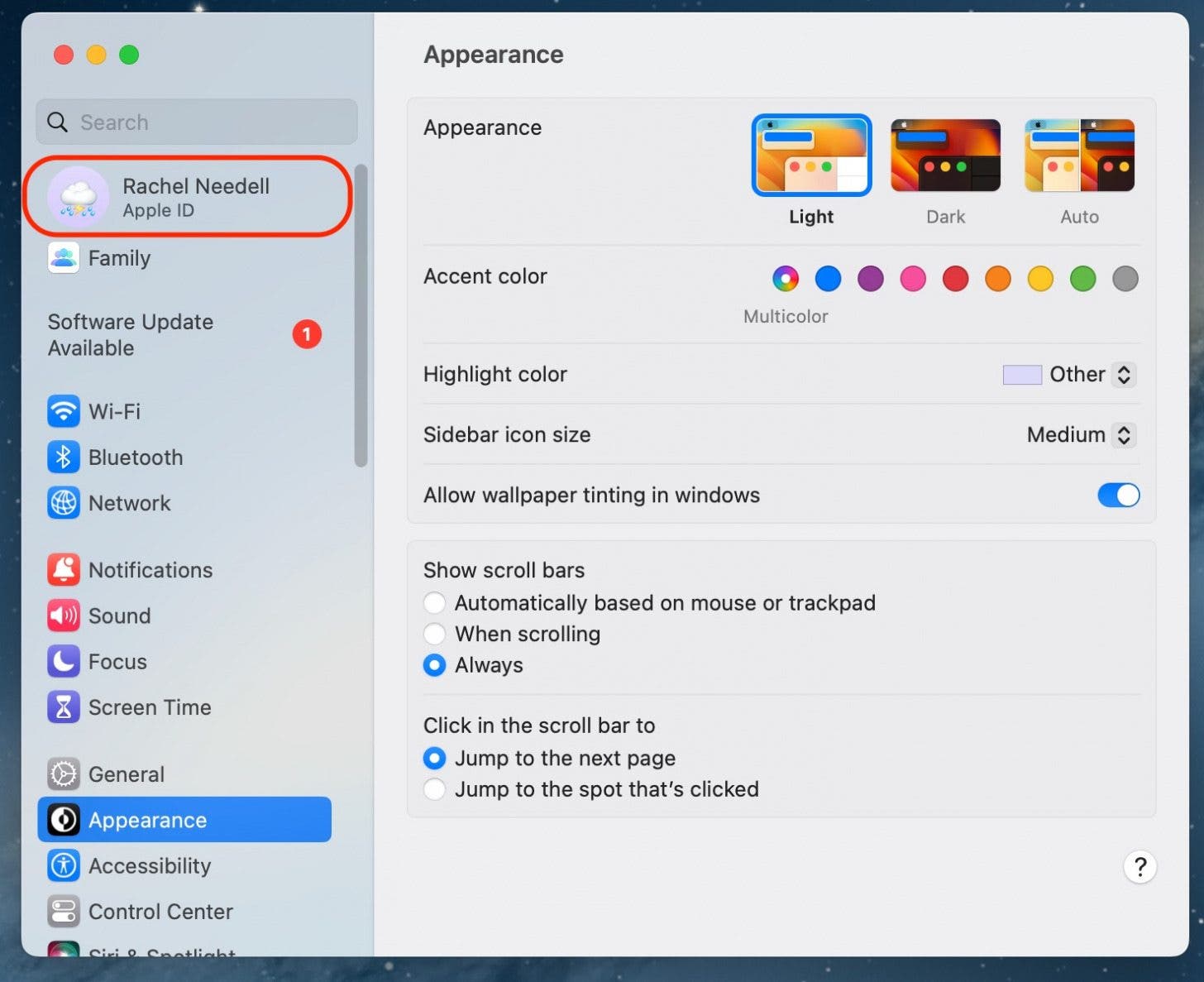The height and width of the screenshot is (982, 1204).
Task: Choose 'Jump to the spot that's clicked'
Action: click(435, 789)
